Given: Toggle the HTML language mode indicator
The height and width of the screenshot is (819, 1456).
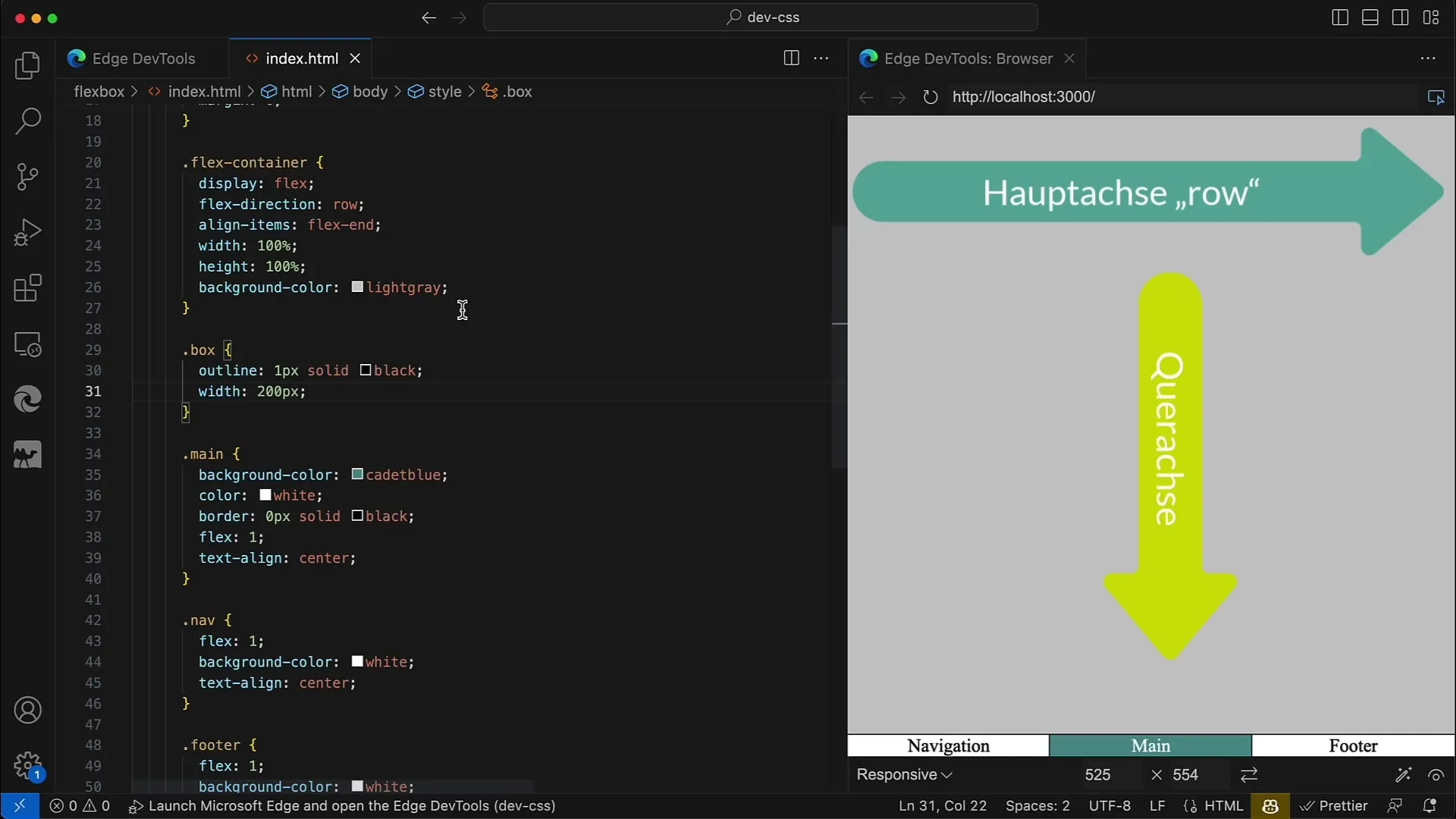Looking at the screenshot, I should point(1224,806).
